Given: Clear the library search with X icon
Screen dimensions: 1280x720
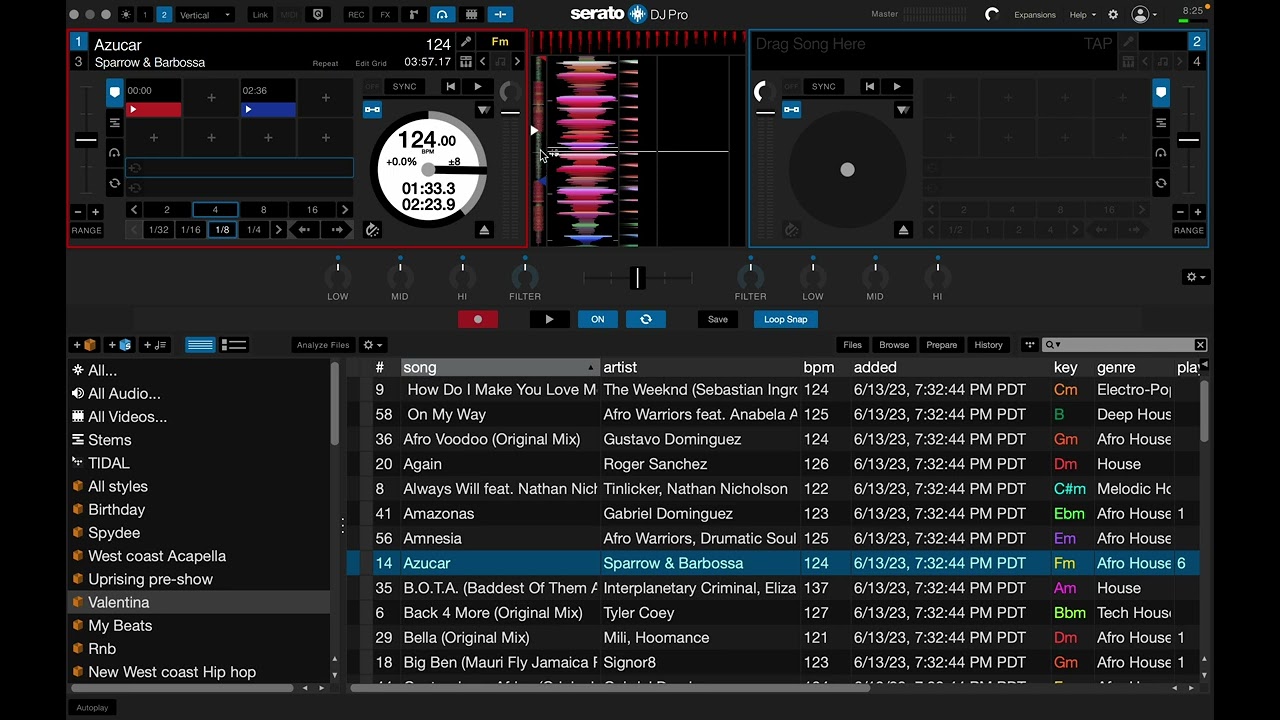Looking at the screenshot, I should pyautogui.click(x=1200, y=345).
